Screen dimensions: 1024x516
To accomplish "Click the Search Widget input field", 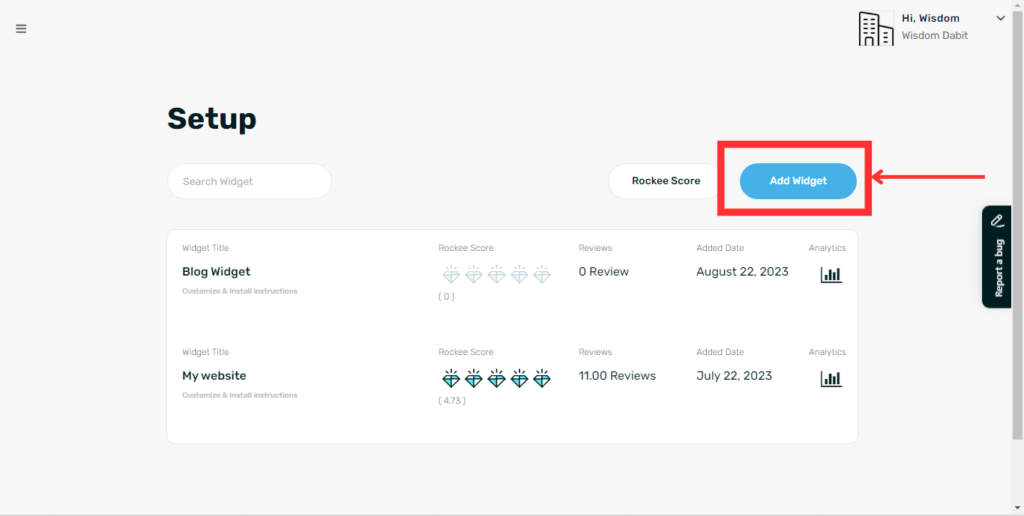I will [249, 181].
